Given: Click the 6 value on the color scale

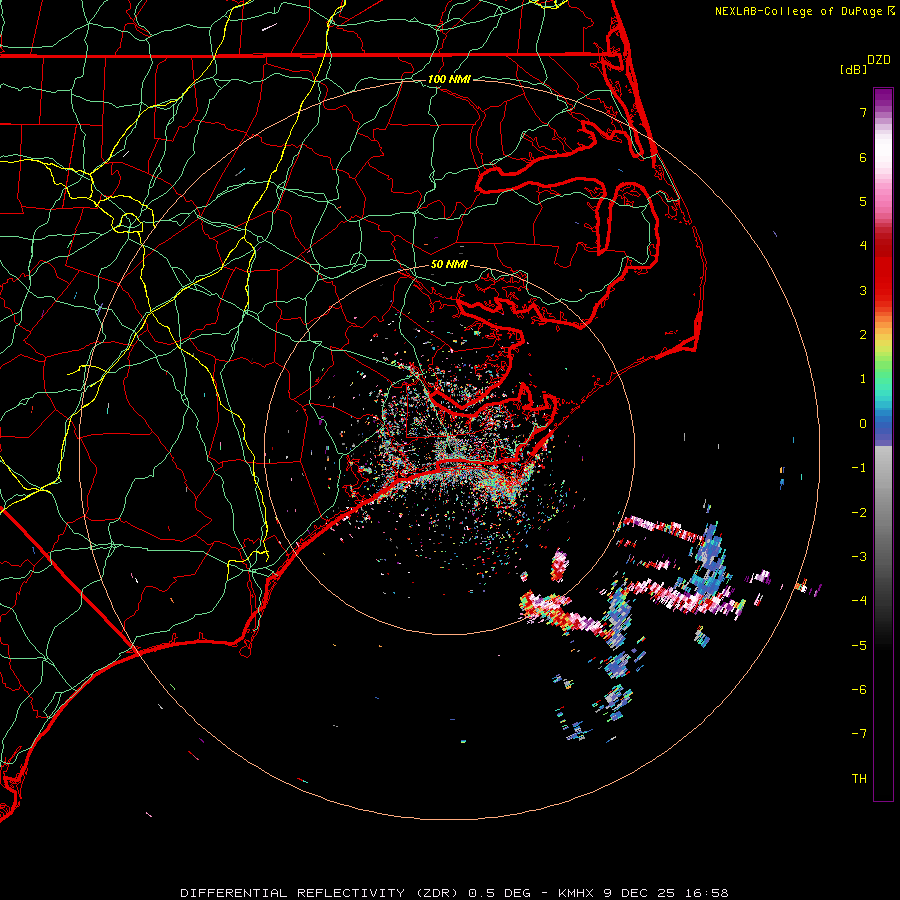Looking at the screenshot, I should [863, 157].
